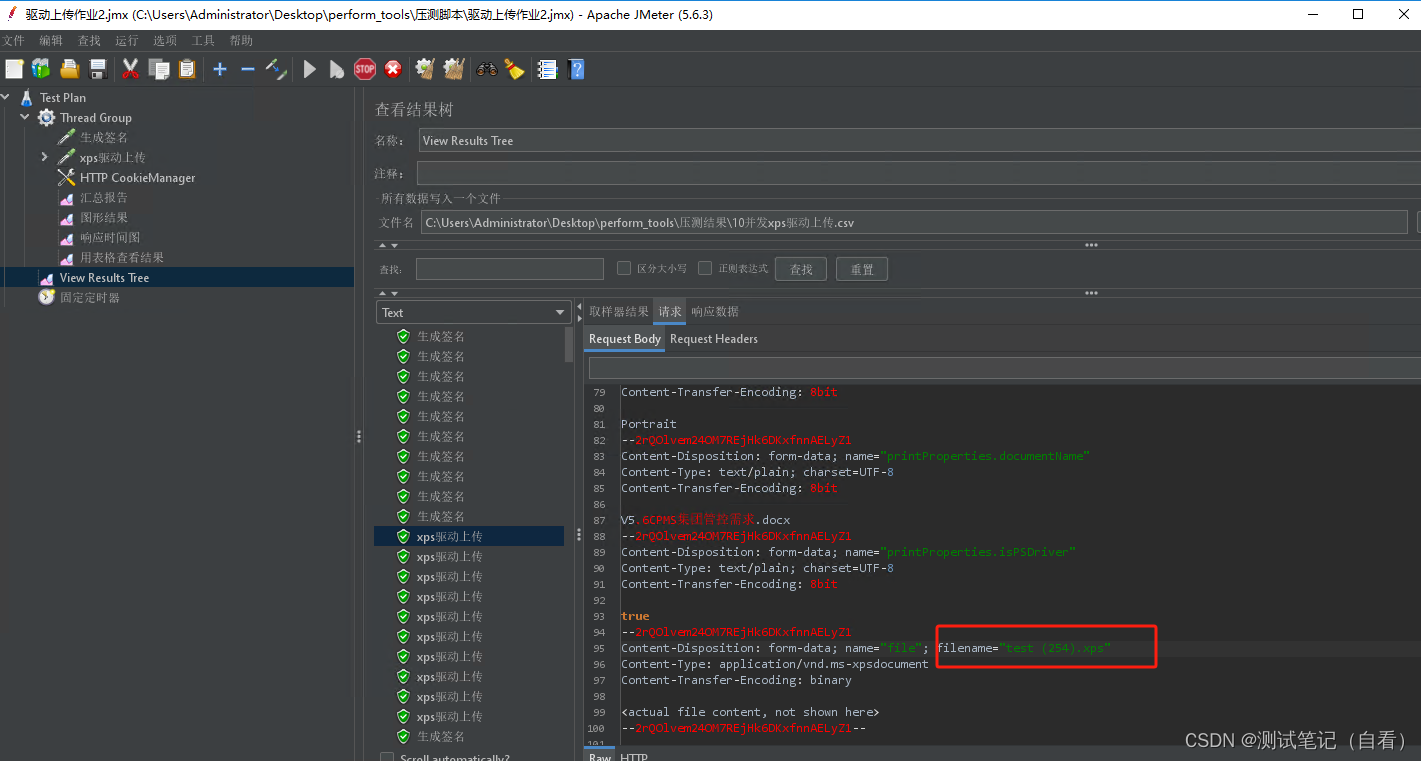This screenshot has height=761, width=1421.
Task: Select 生成签名 in the test plan tree
Action: 104,137
